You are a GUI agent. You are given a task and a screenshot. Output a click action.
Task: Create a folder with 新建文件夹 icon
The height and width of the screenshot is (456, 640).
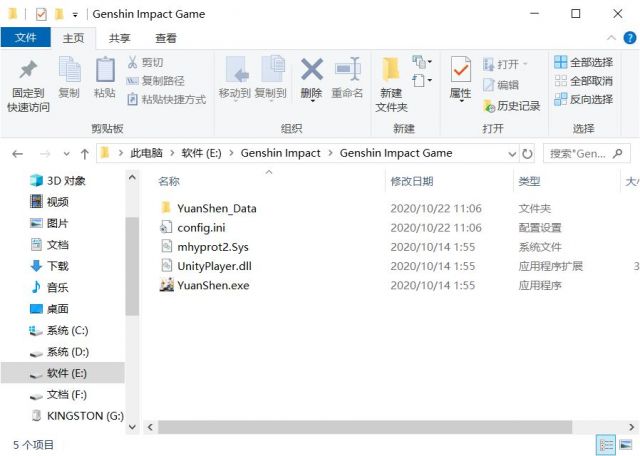click(391, 70)
